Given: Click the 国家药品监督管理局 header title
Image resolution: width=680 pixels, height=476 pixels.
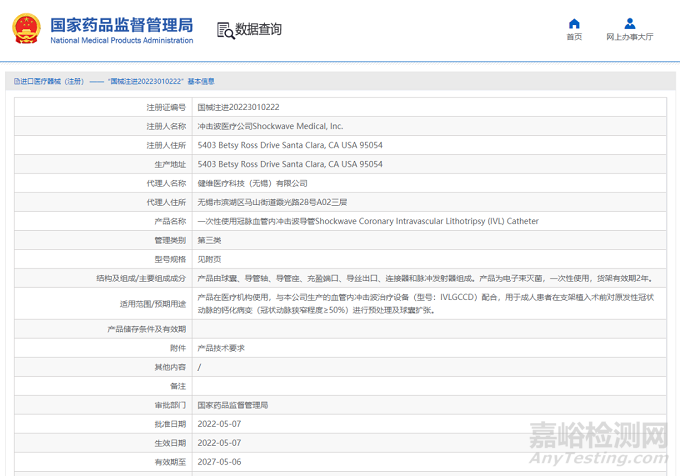Looking at the screenshot, I should [x=121, y=25].
